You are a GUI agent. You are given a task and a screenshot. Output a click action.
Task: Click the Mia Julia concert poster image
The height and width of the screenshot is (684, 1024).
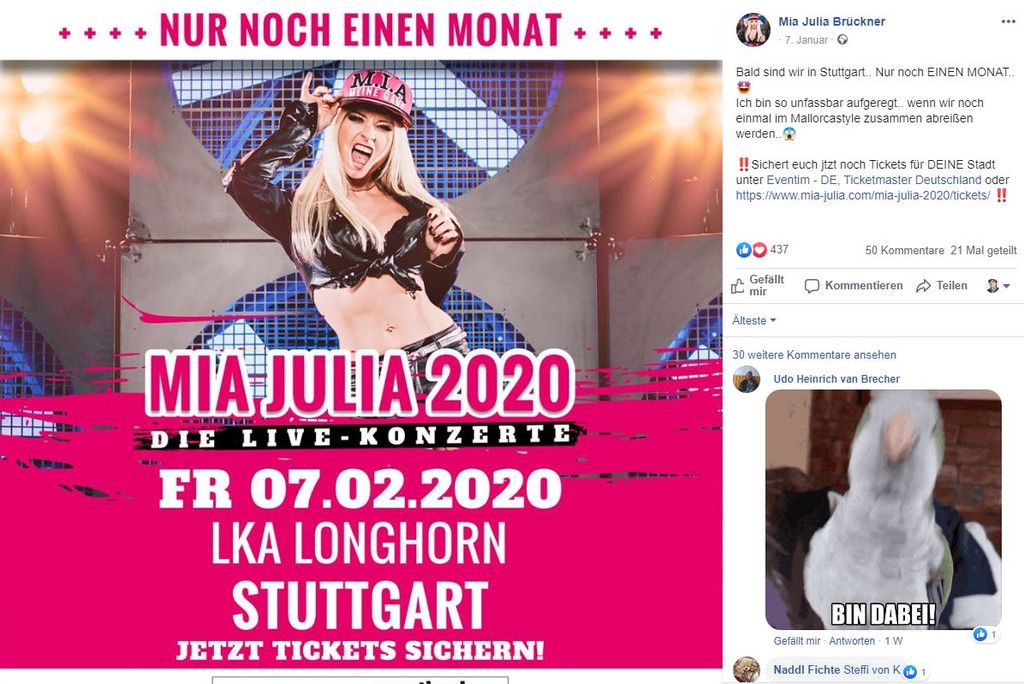click(361, 342)
